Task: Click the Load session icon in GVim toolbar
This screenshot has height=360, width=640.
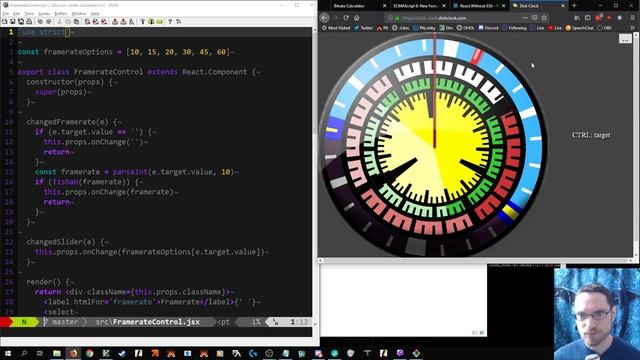Action: tap(115, 21)
